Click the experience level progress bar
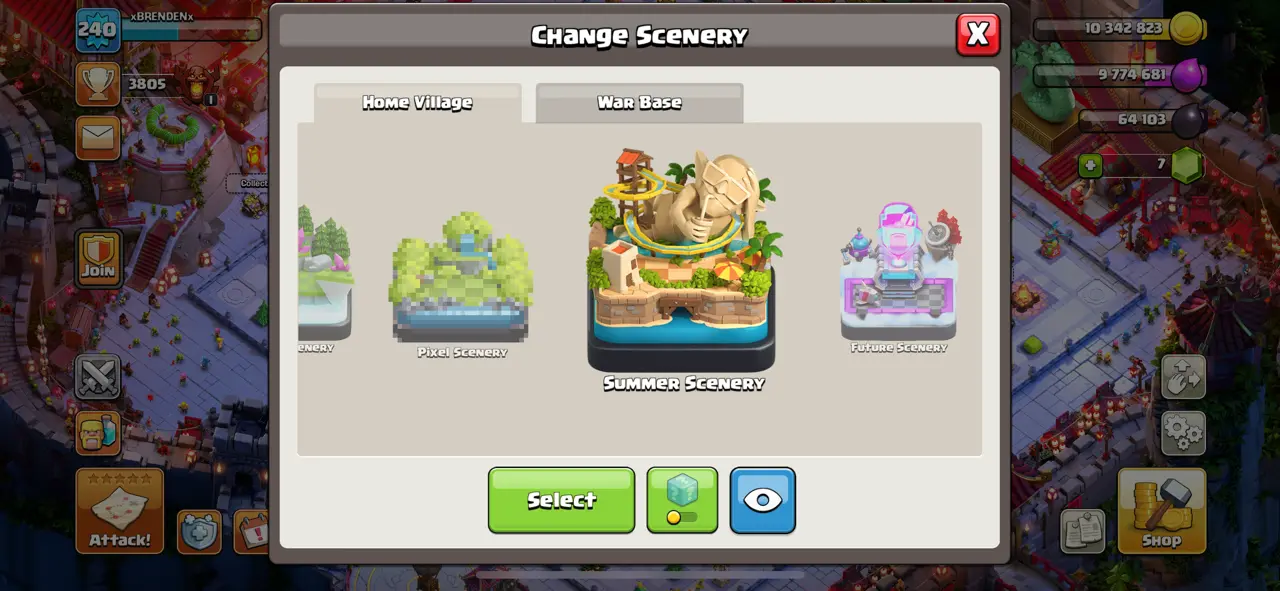The height and width of the screenshot is (591, 1280). [x=192, y=30]
